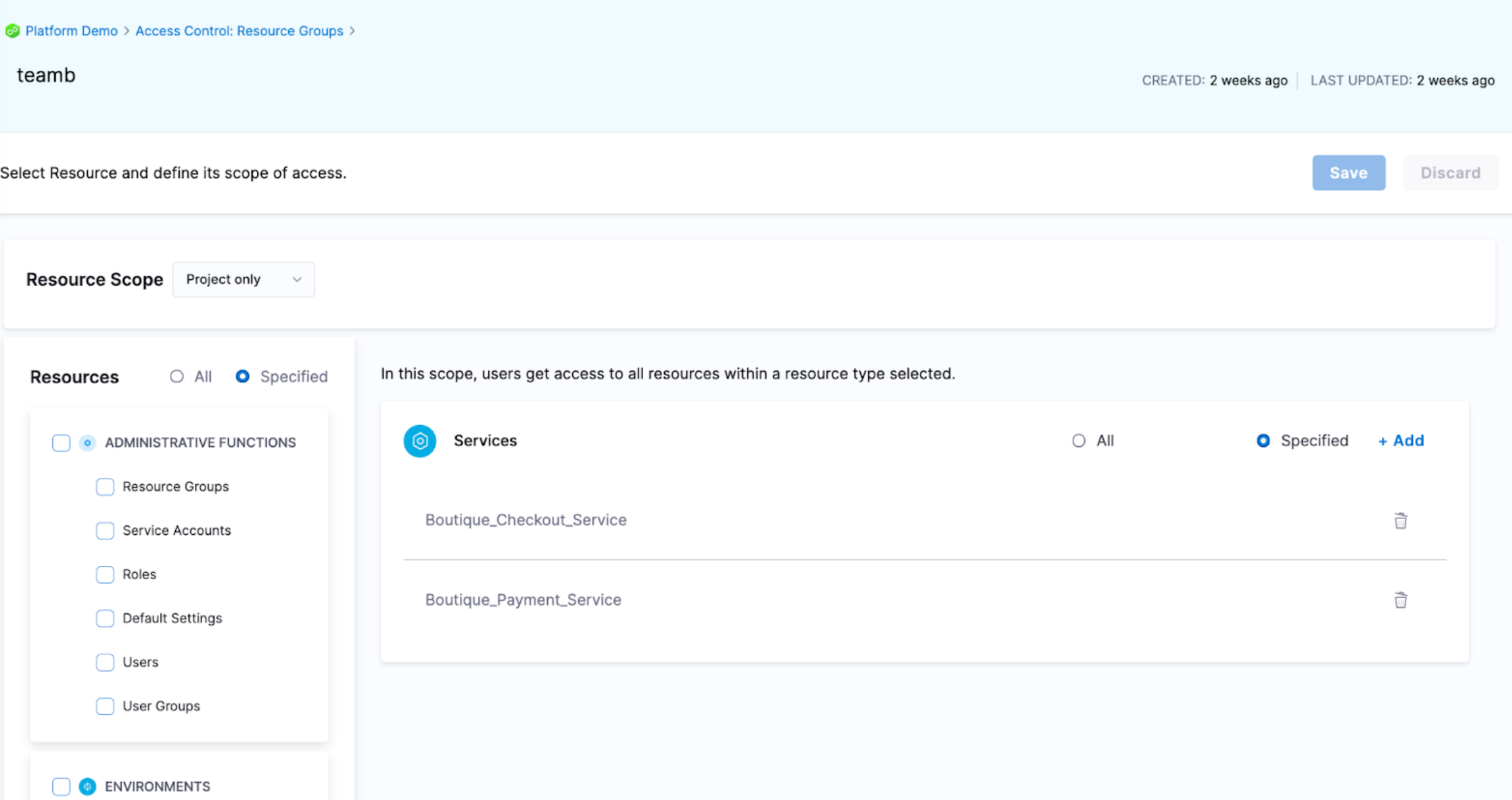Toggle the Environments group checkbox

click(61, 786)
